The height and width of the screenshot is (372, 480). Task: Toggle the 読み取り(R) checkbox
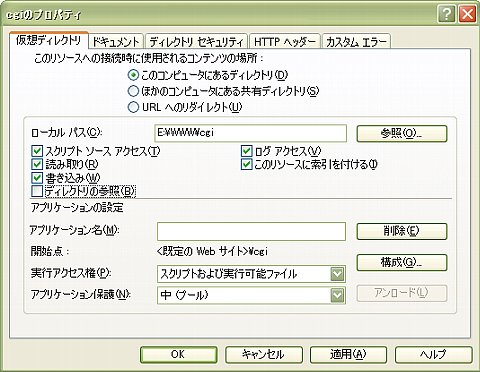pos(37,164)
